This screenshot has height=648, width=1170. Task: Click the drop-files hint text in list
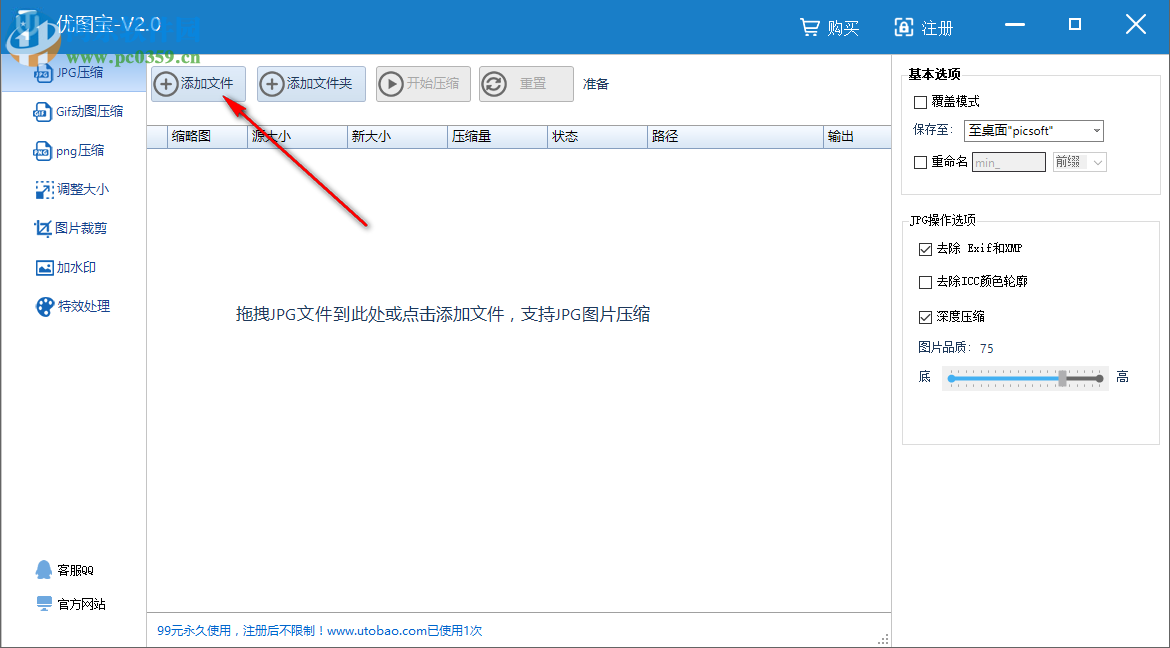click(442, 314)
